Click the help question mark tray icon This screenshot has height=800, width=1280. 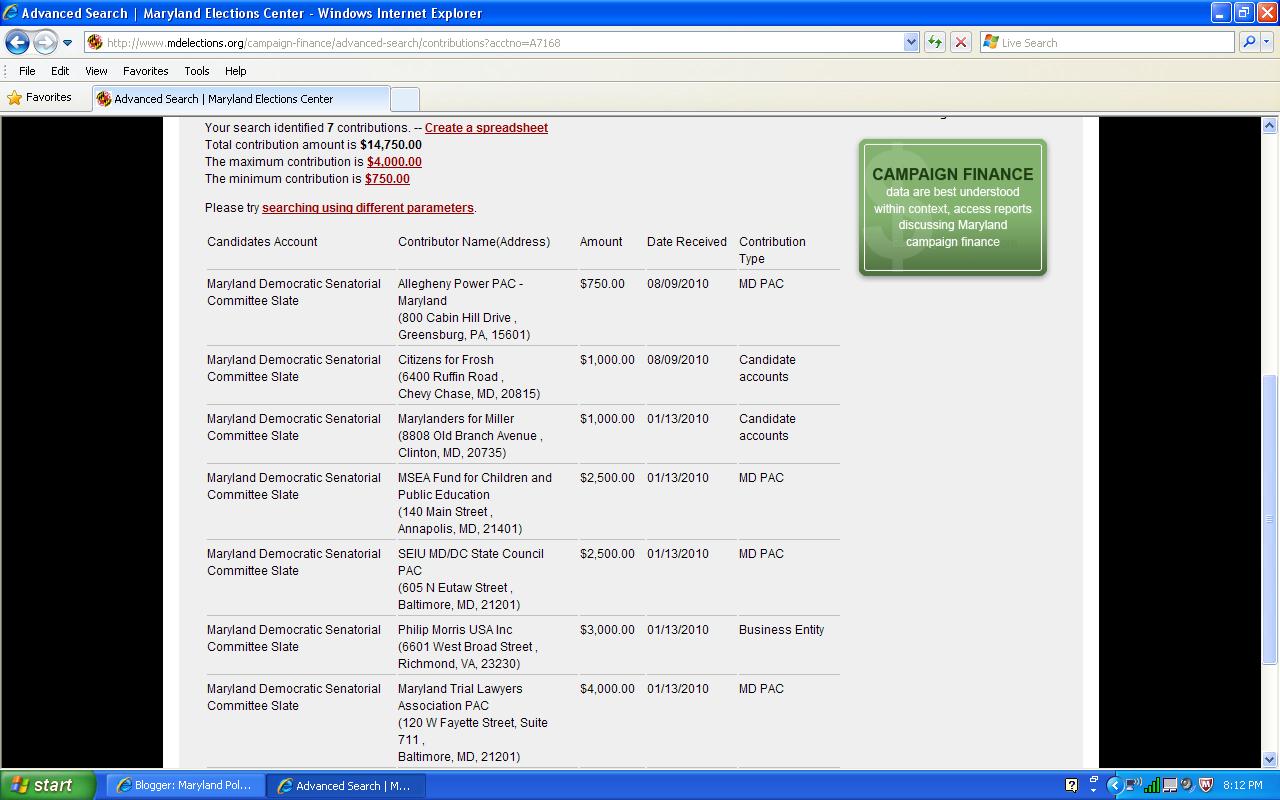point(1072,785)
